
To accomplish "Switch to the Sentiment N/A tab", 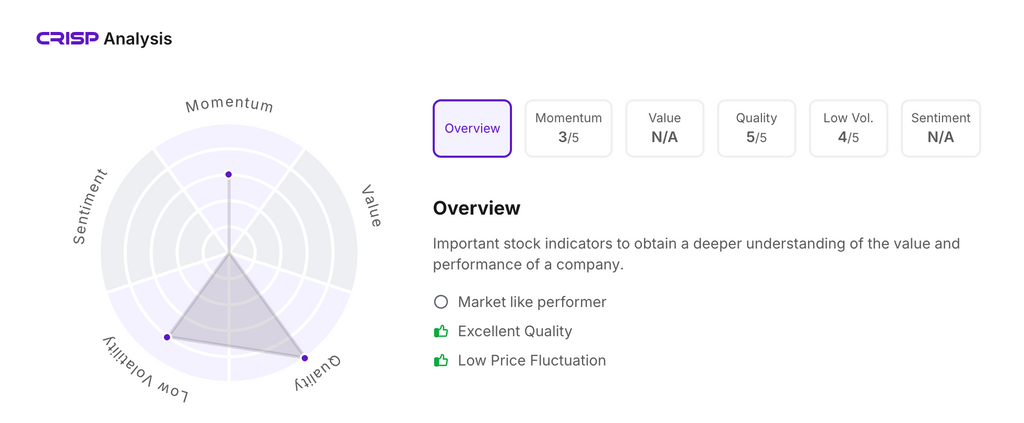I will point(940,128).
